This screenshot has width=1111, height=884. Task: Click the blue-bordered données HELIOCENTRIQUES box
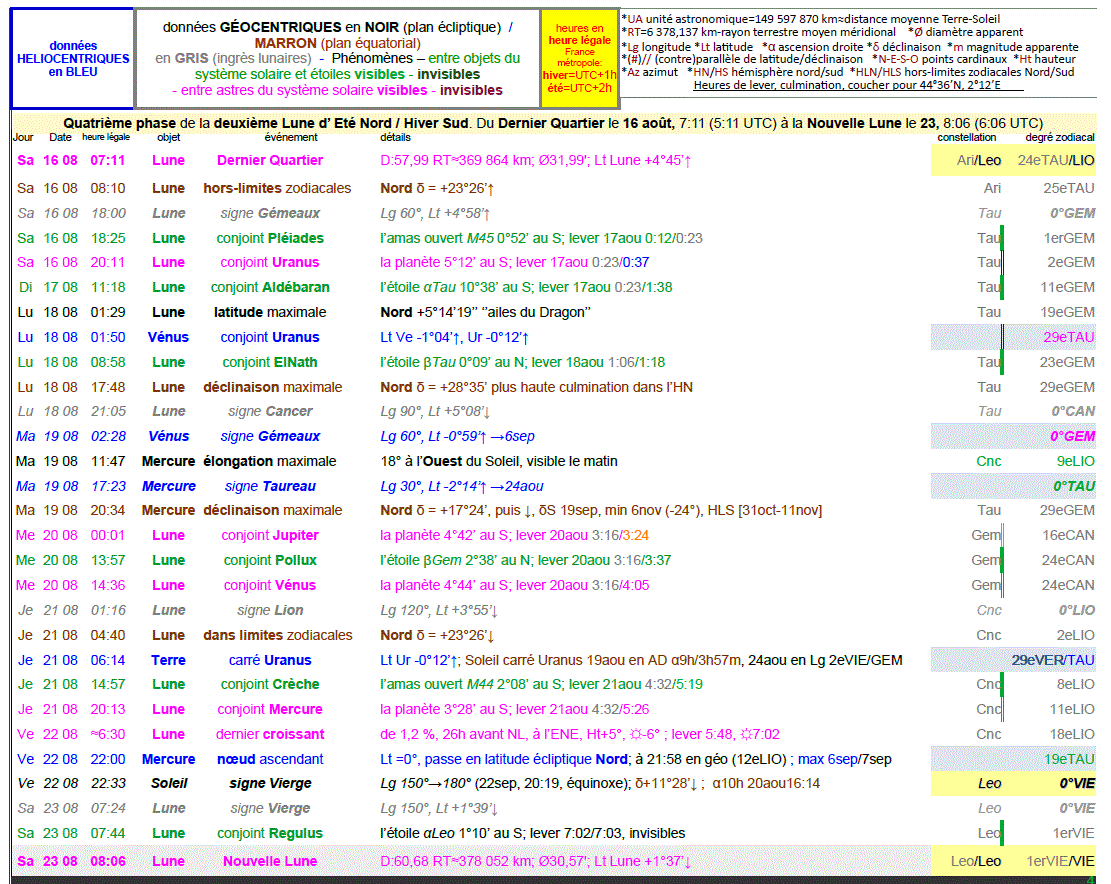[72, 59]
